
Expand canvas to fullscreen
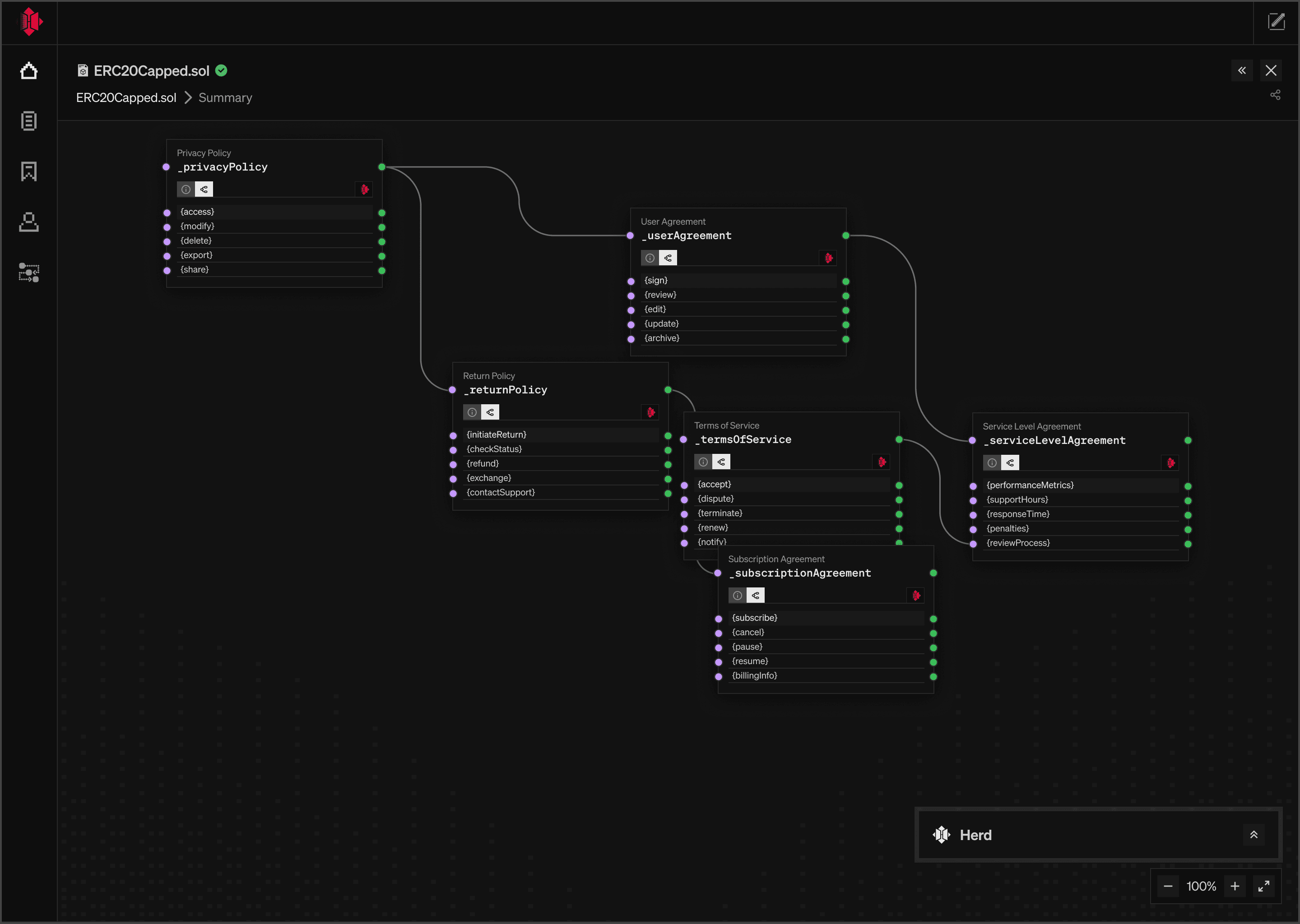pos(1263,886)
